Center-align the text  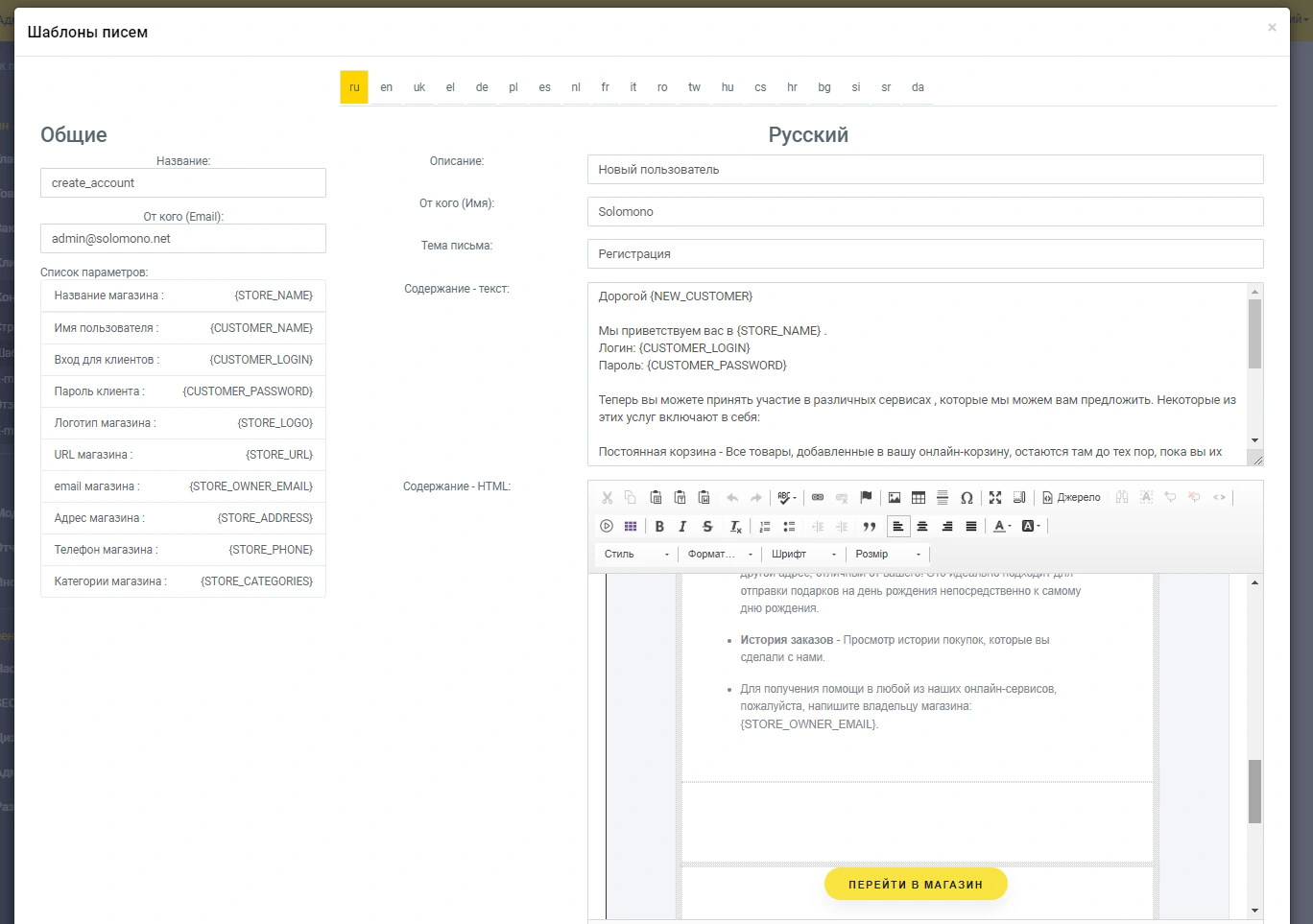click(922, 526)
